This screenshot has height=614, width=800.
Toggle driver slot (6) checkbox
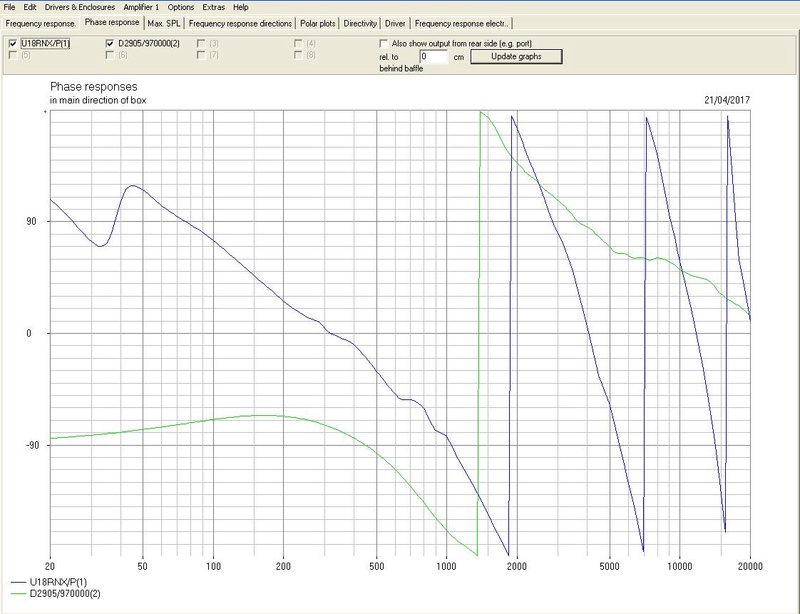click(110, 55)
